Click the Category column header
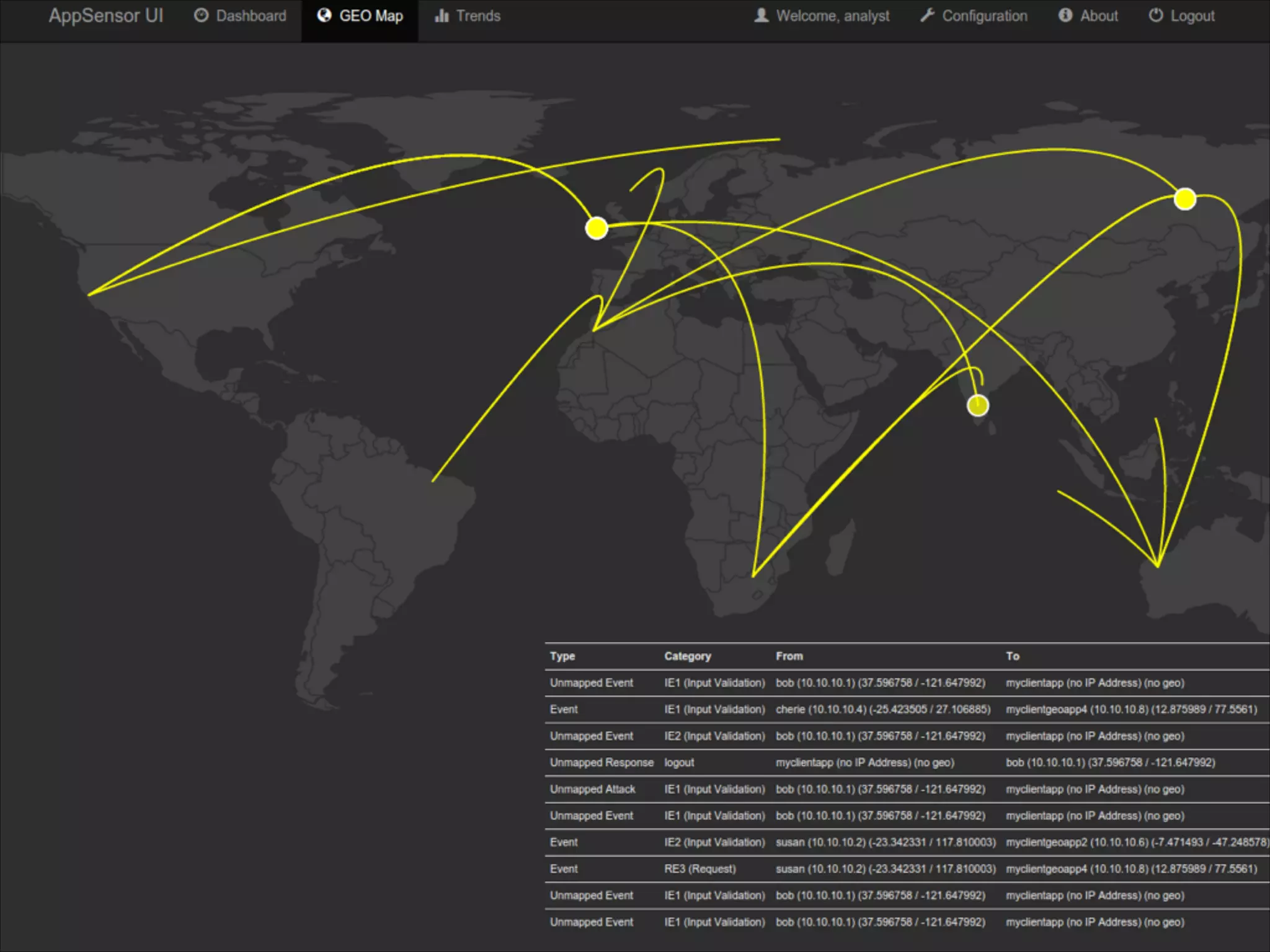1270x952 pixels. [x=687, y=656]
